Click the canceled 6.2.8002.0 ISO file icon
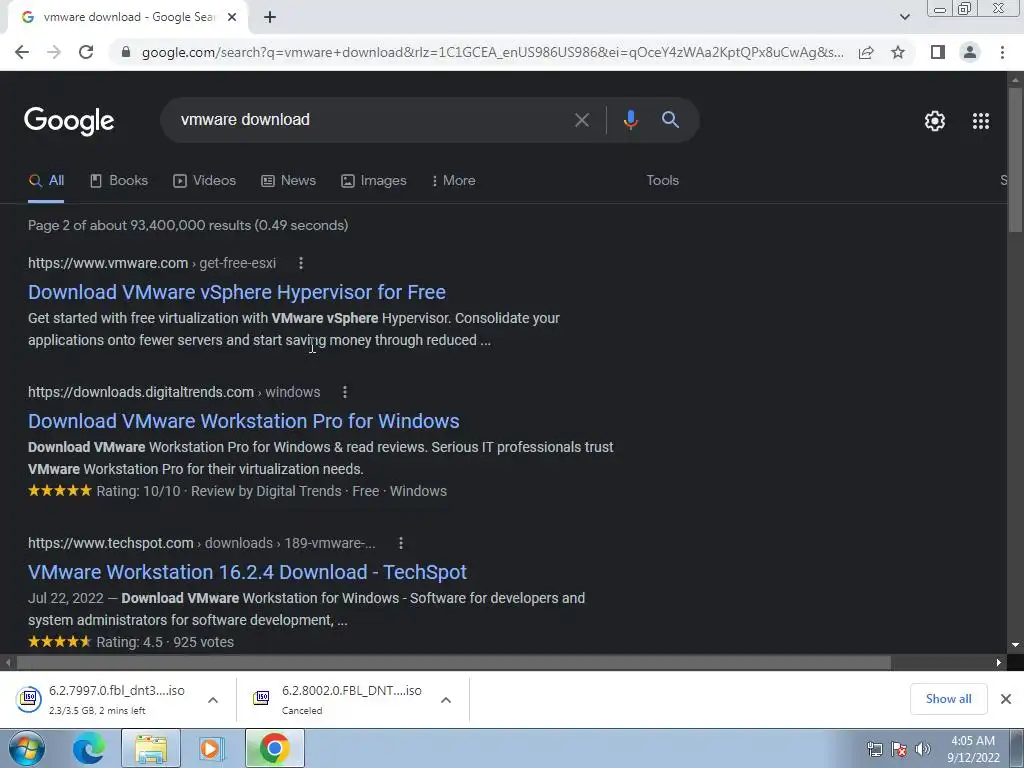 (x=261, y=699)
